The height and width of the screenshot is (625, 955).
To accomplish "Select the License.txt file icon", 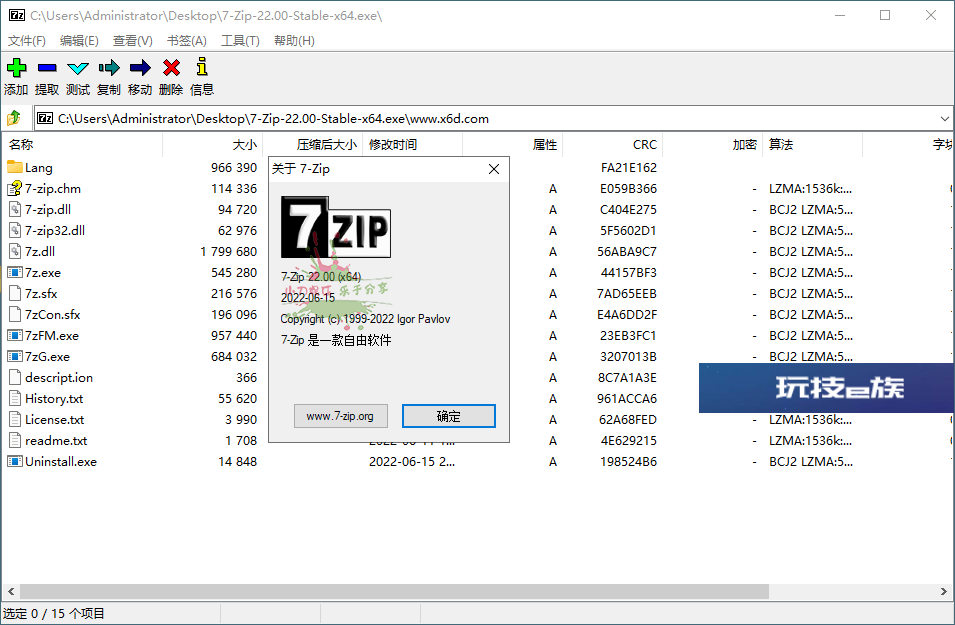I will point(15,419).
